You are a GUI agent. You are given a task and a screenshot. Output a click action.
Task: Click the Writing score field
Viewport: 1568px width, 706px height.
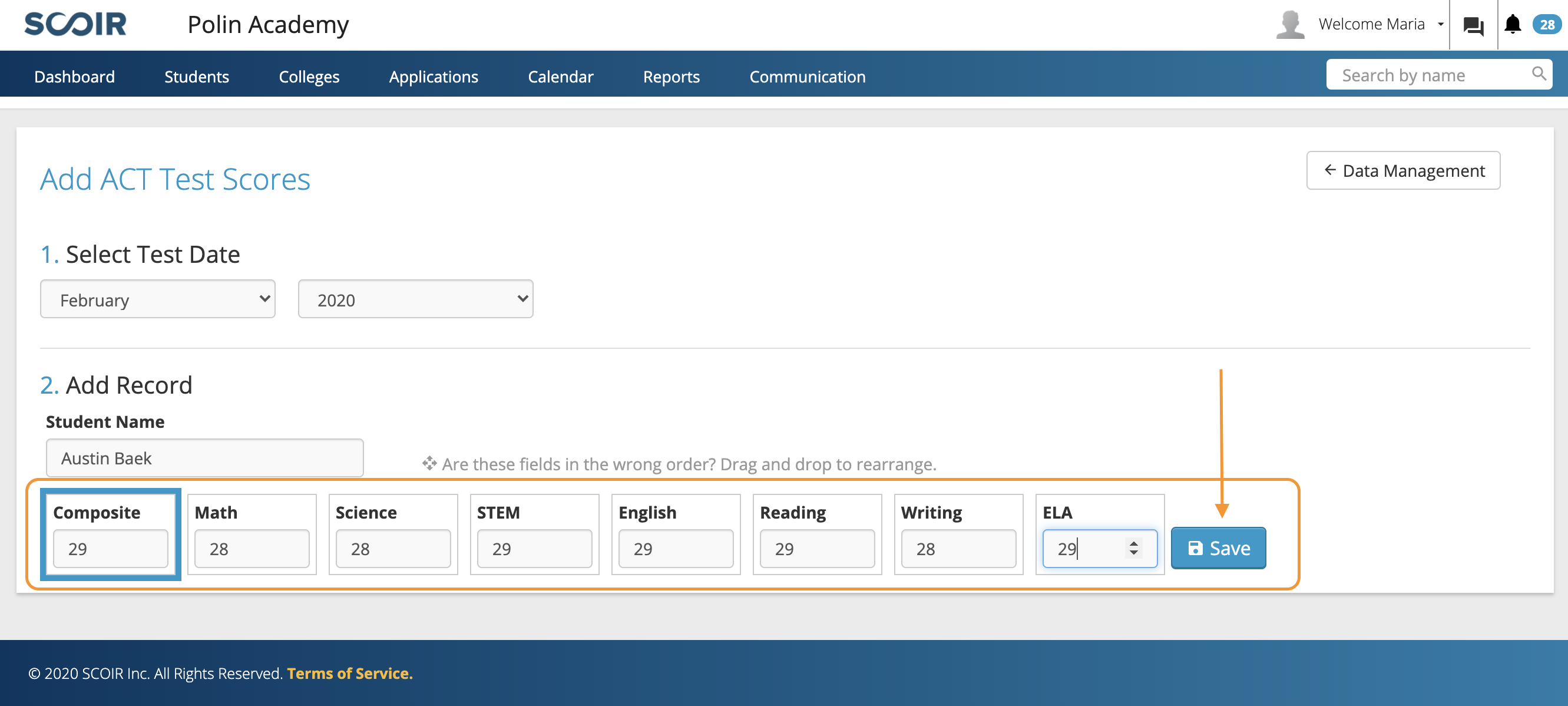pos(958,548)
